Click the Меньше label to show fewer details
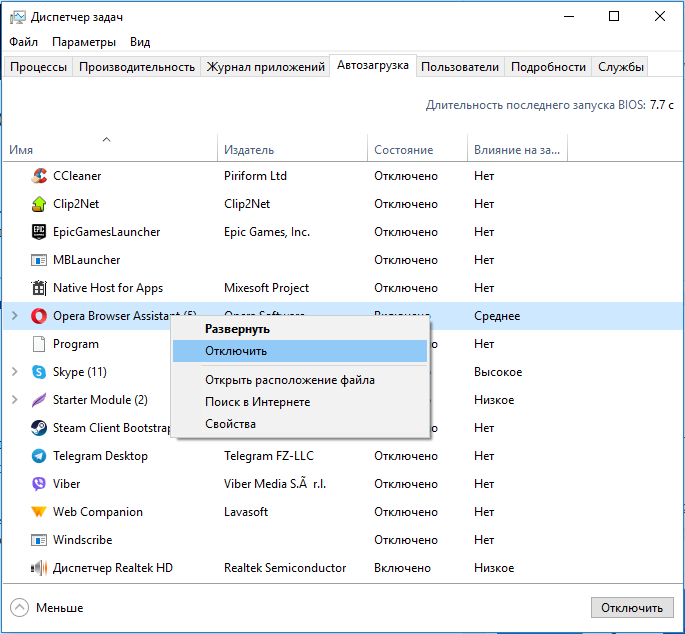The height and width of the screenshot is (634, 685). 59,608
